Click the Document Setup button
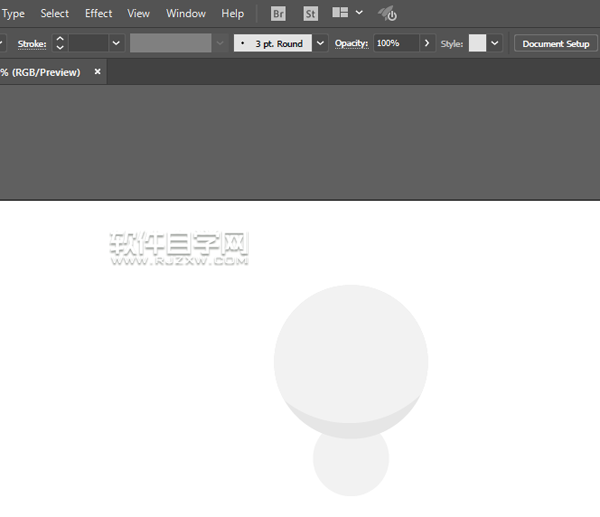The width and height of the screenshot is (600, 517). pyautogui.click(x=556, y=44)
